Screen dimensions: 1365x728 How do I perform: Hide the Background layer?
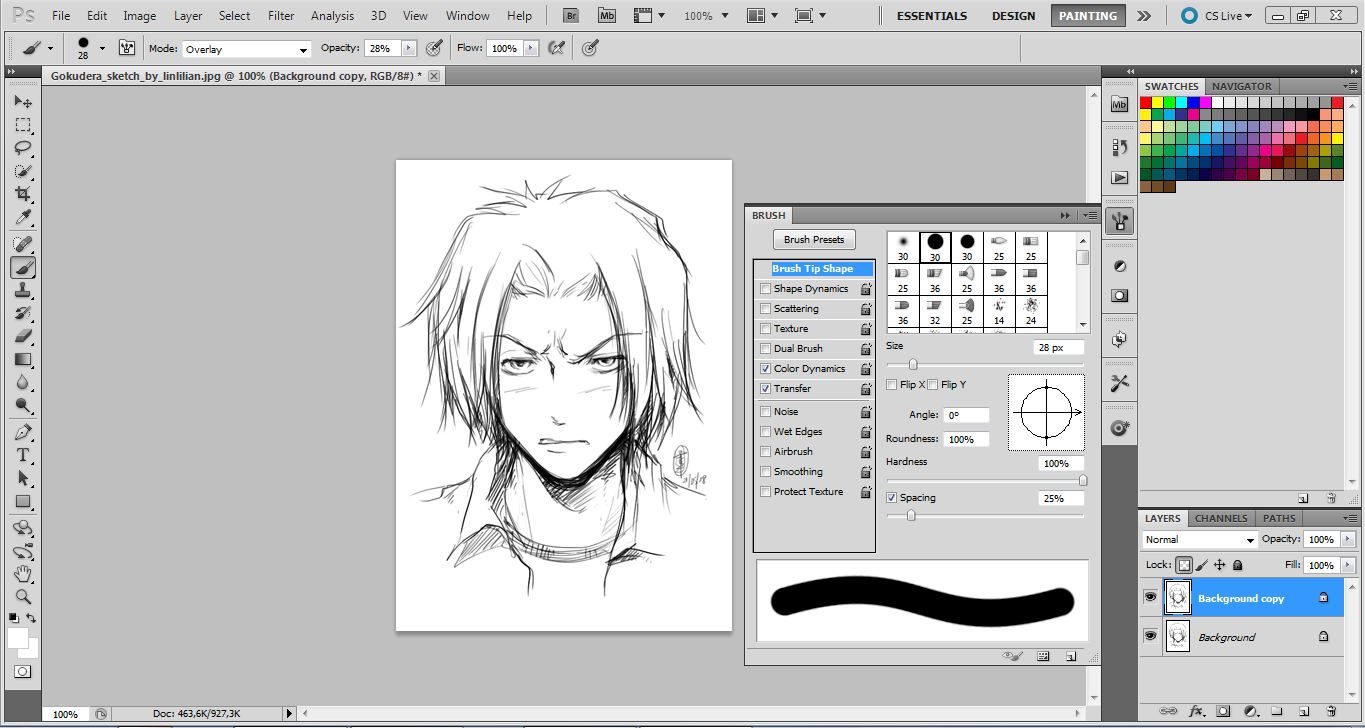click(x=1150, y=635)
